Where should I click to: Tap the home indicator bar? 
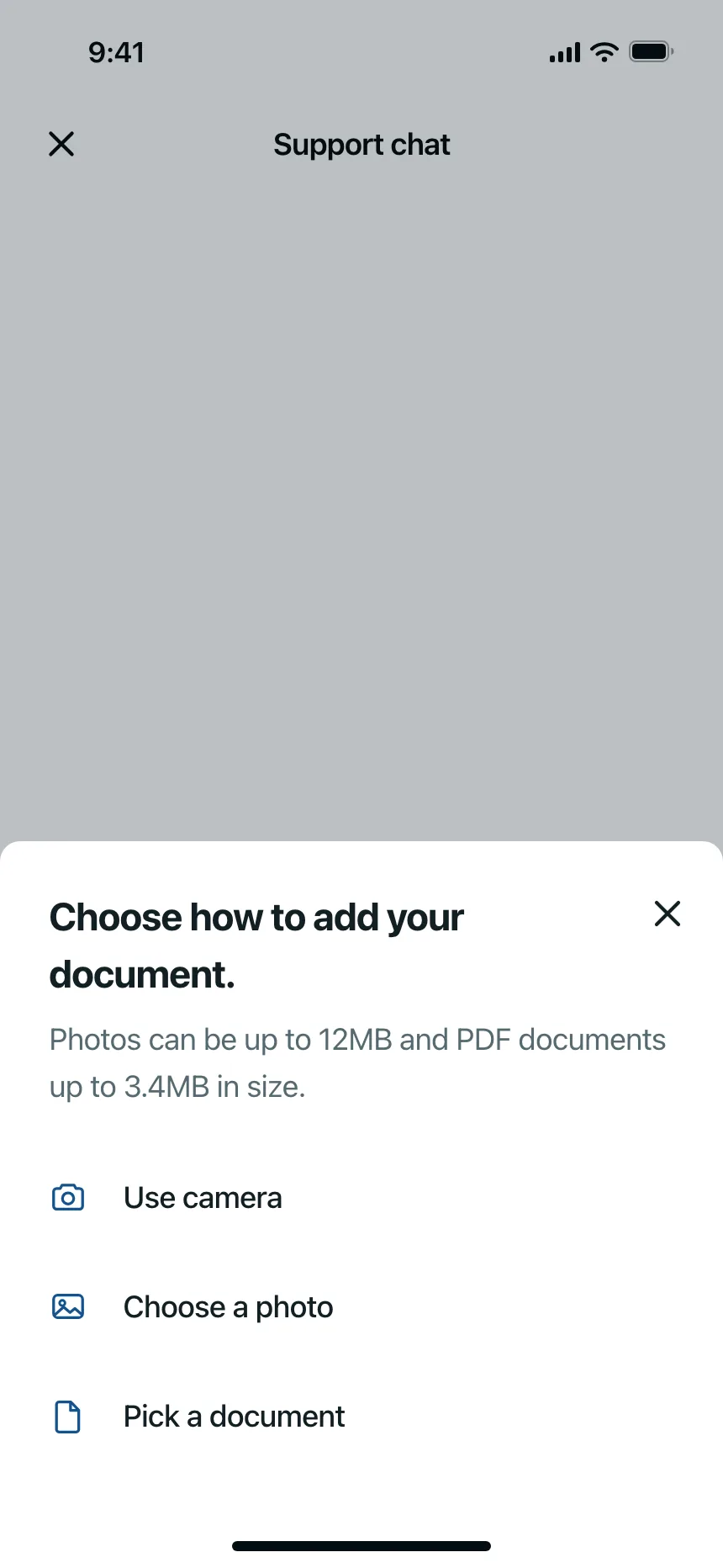[361, 1545]
